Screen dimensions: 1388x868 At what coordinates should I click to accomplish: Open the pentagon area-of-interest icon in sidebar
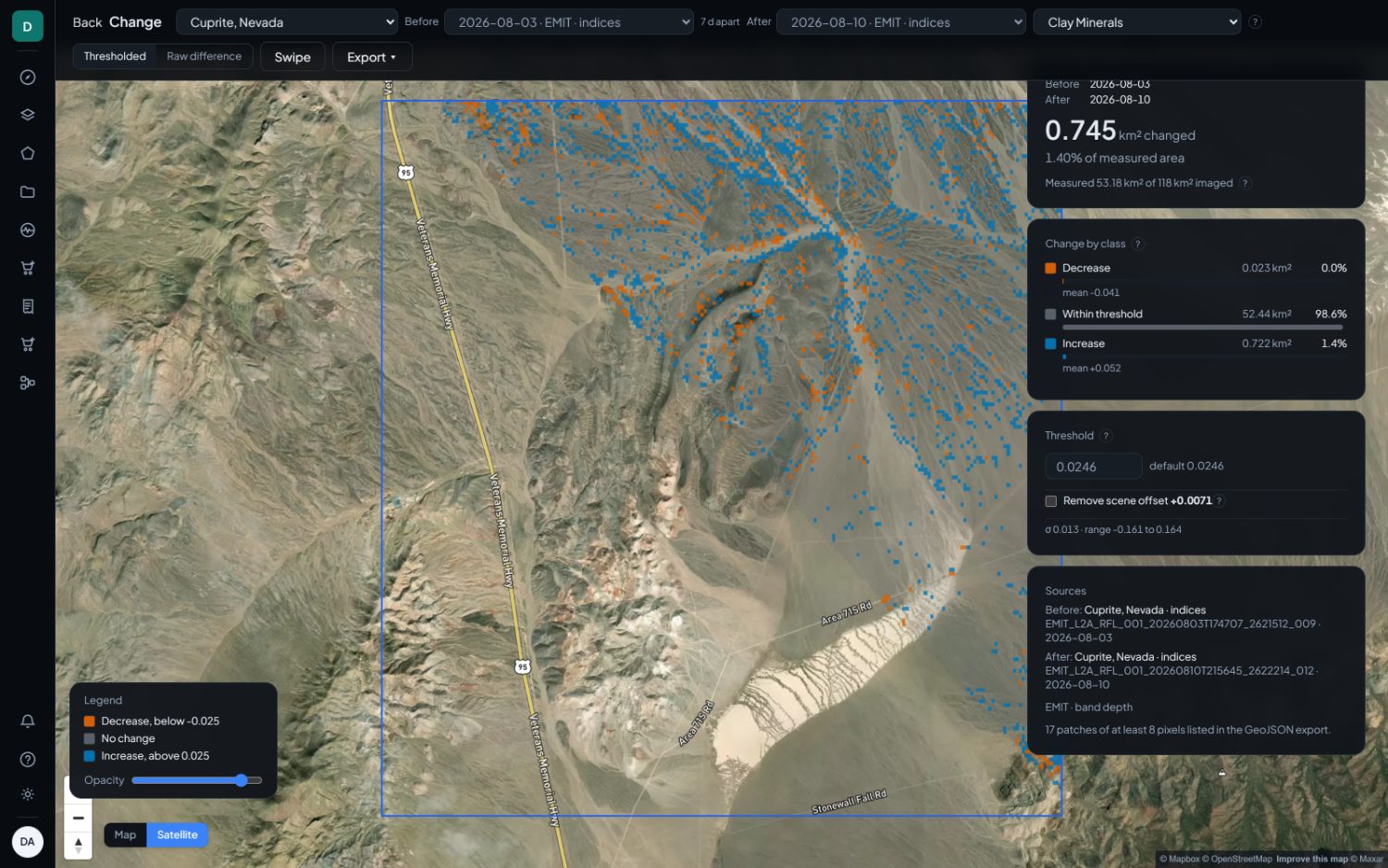pyautogui.click(x=28, y=154)
